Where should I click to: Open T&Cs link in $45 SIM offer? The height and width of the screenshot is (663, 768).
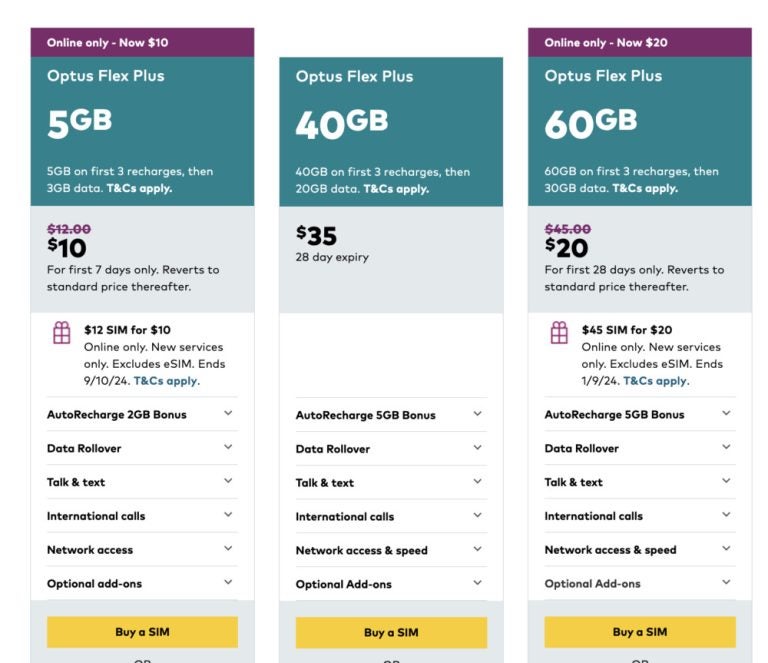click(x=656, y=381)
